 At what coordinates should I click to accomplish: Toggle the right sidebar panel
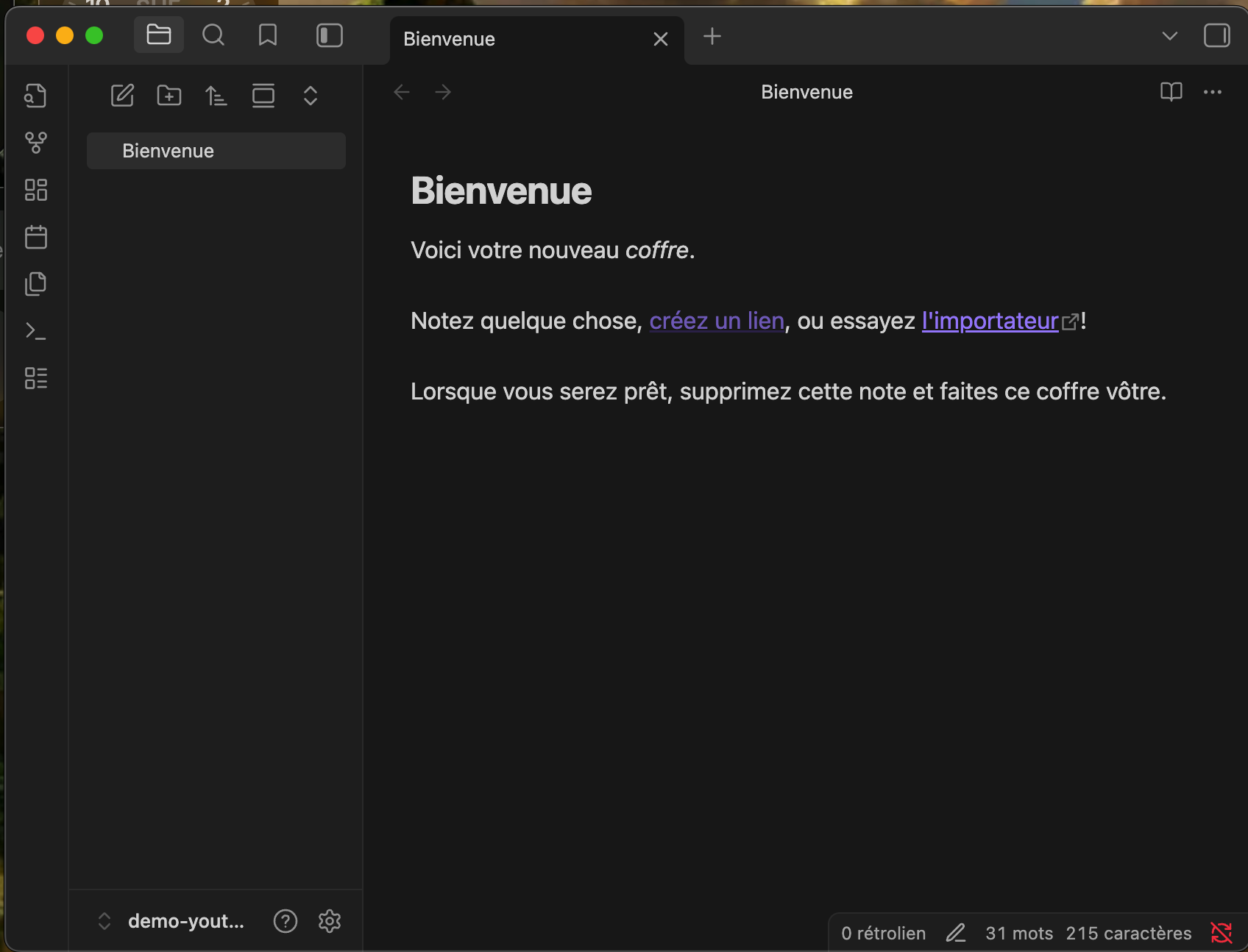(1216, 35)
